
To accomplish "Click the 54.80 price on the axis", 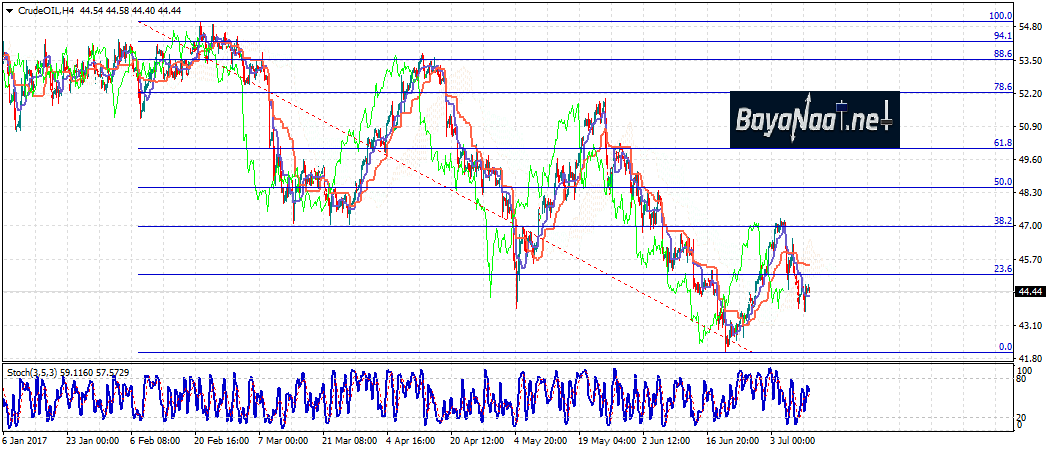I will 1029,28.
